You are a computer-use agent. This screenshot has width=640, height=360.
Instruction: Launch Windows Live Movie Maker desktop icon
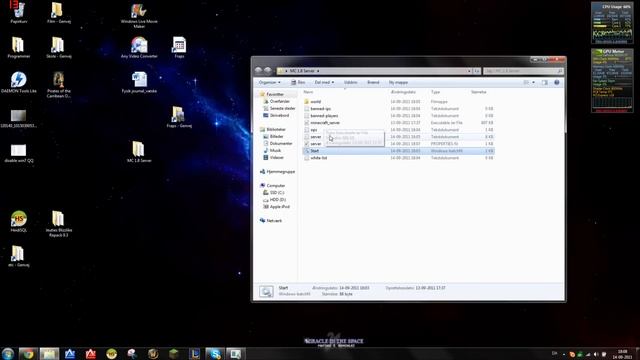click(x=139, y=16)
